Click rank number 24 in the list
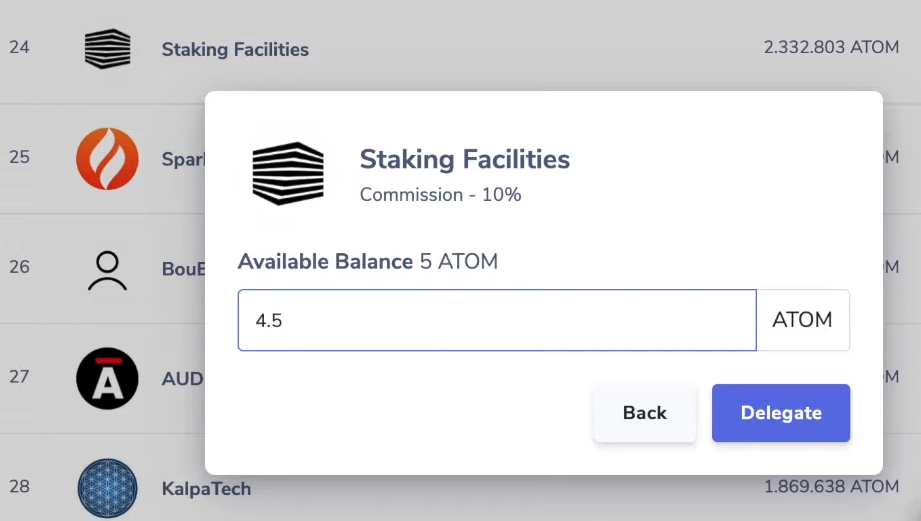Viewport: 921px width, 521px height. coord(19,47)
